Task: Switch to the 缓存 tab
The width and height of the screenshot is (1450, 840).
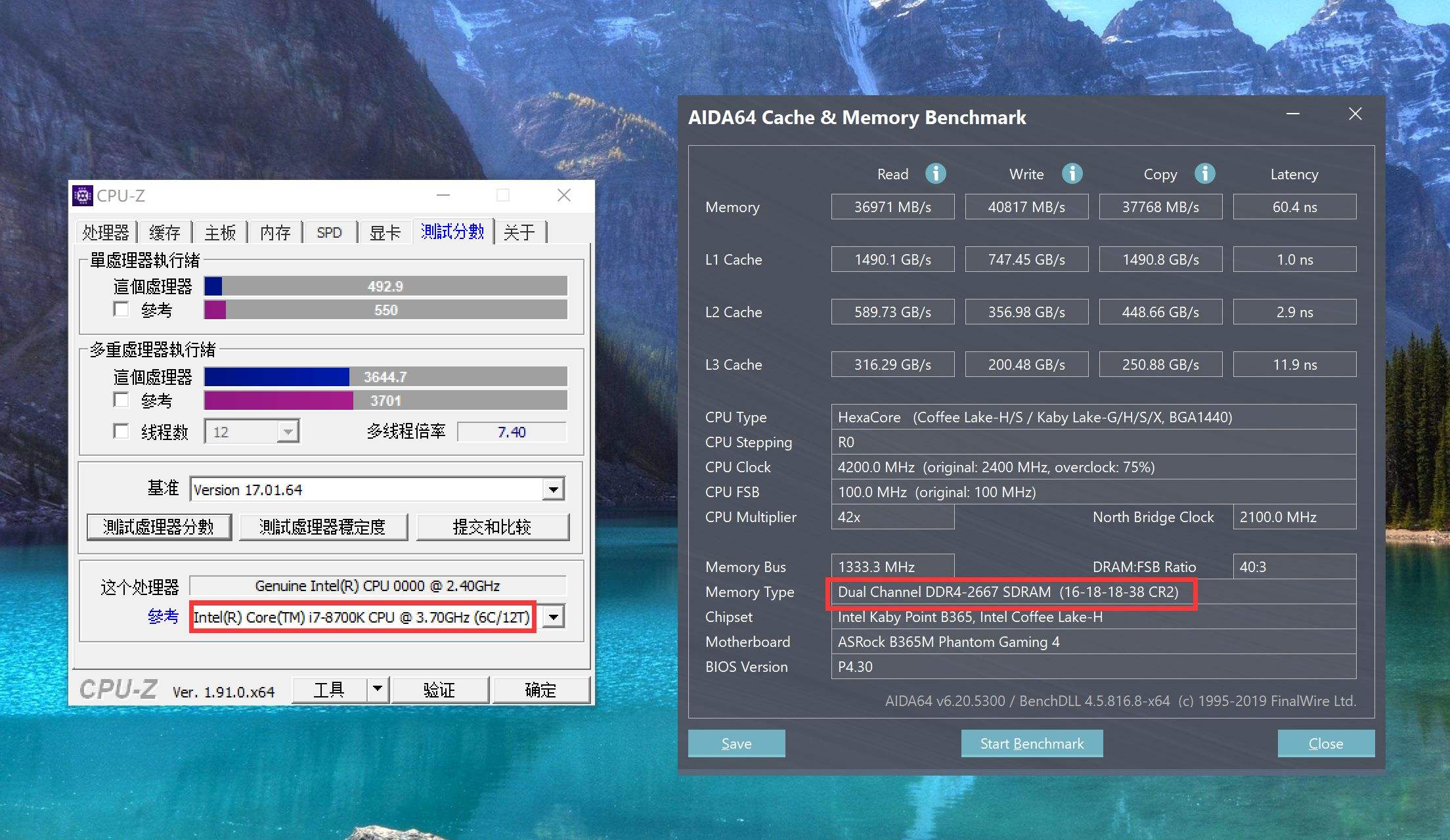Action: [x=164, y=232]
